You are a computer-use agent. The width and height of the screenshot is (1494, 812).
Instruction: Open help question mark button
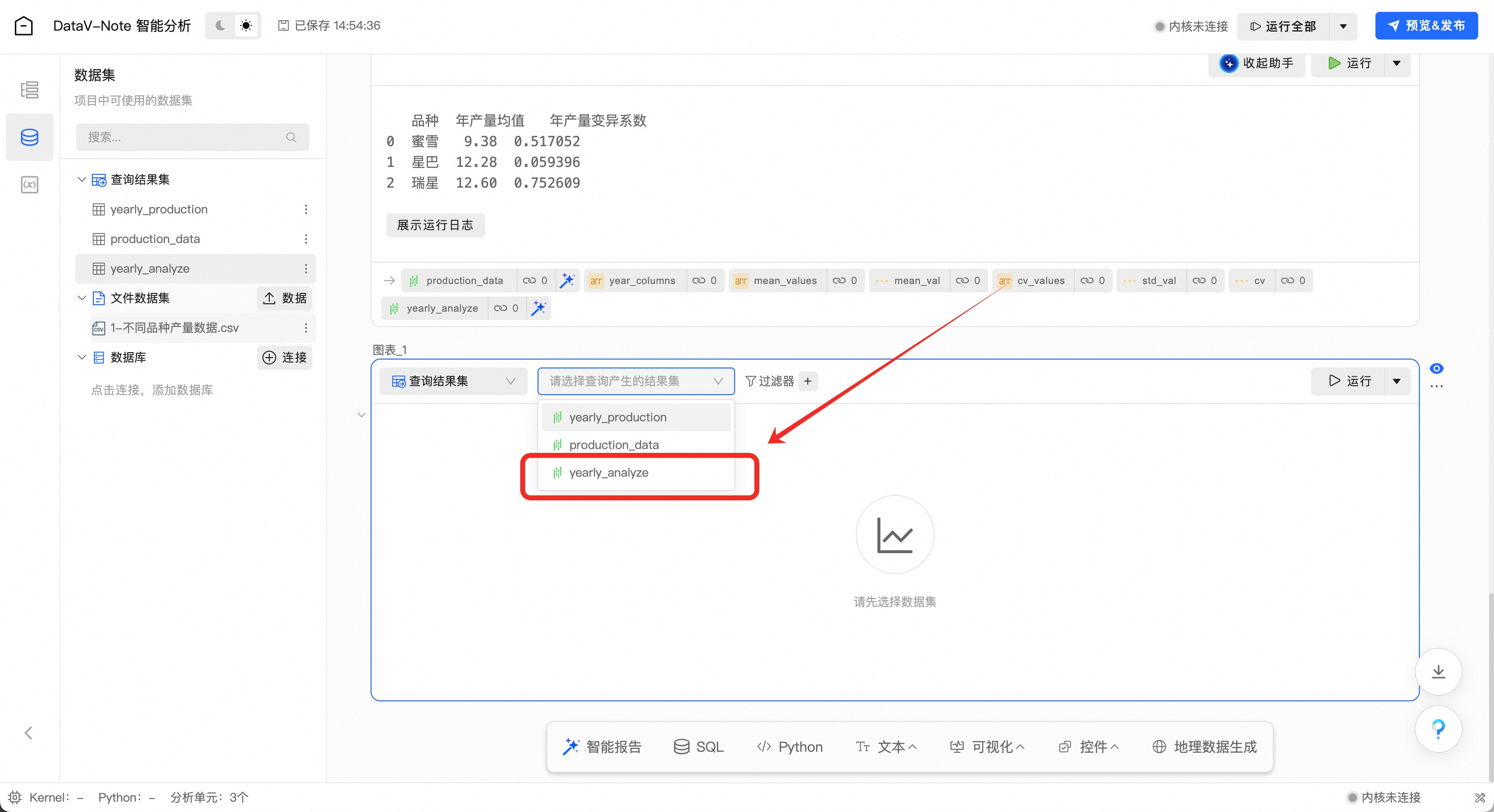(x=1438, y=729)
